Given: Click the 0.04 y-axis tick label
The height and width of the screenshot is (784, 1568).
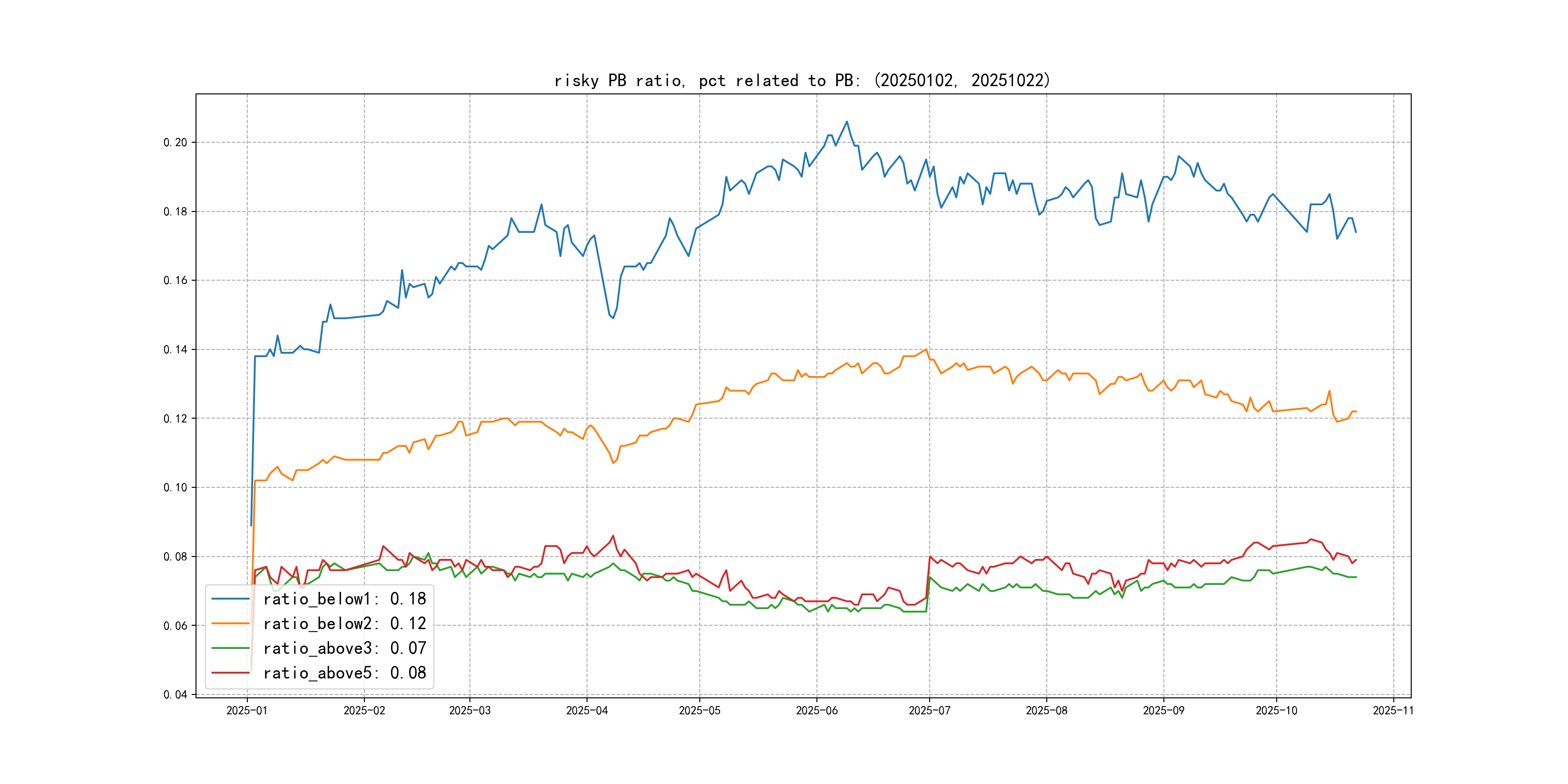Looking at the screenshot, I should pyautogui.click(x=175, y=694).
